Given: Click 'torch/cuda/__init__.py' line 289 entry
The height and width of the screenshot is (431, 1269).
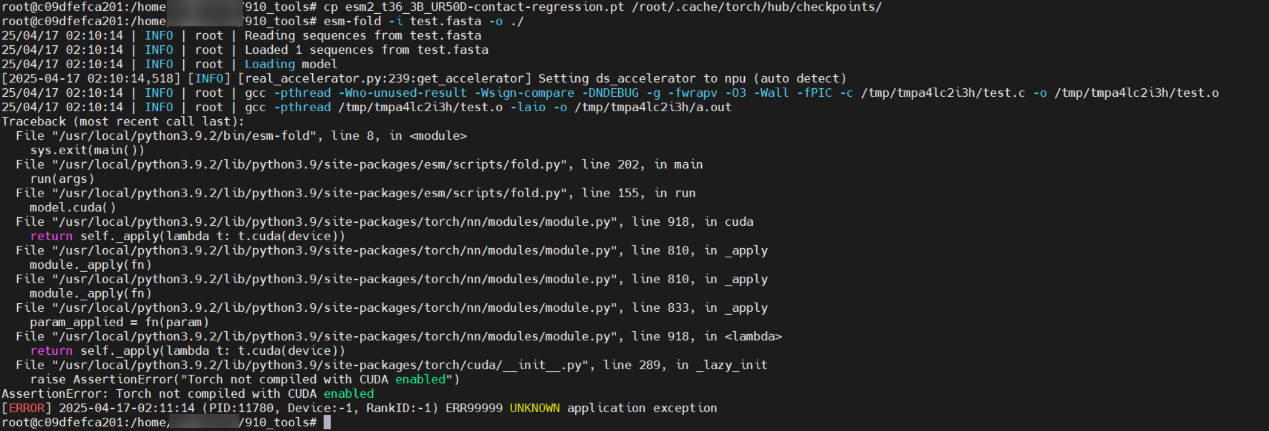Looking at the screenshot, I should (x=391, y=364).
